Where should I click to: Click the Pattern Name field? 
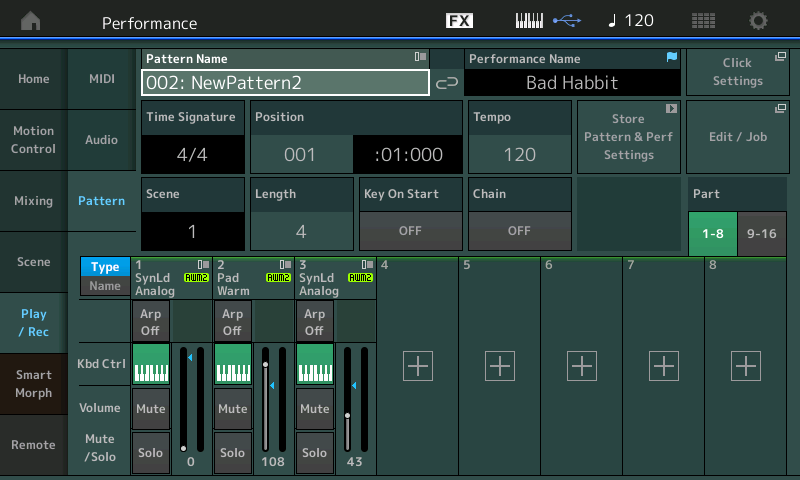click(x=285, y=82)
